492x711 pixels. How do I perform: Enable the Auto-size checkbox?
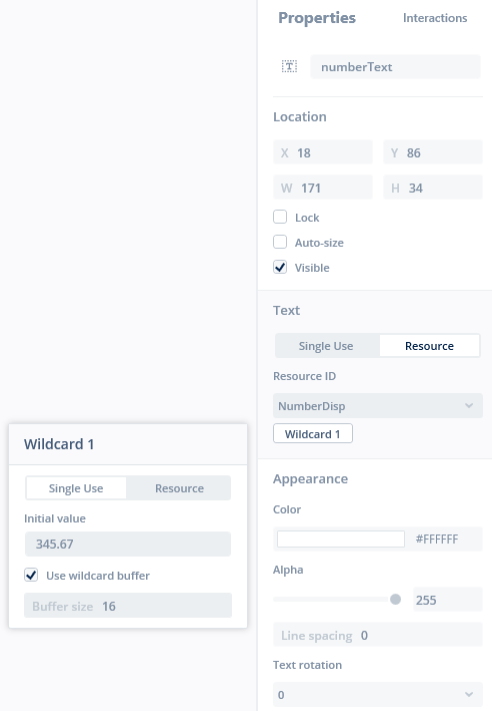pyautogui.click(x=280, y=242)
